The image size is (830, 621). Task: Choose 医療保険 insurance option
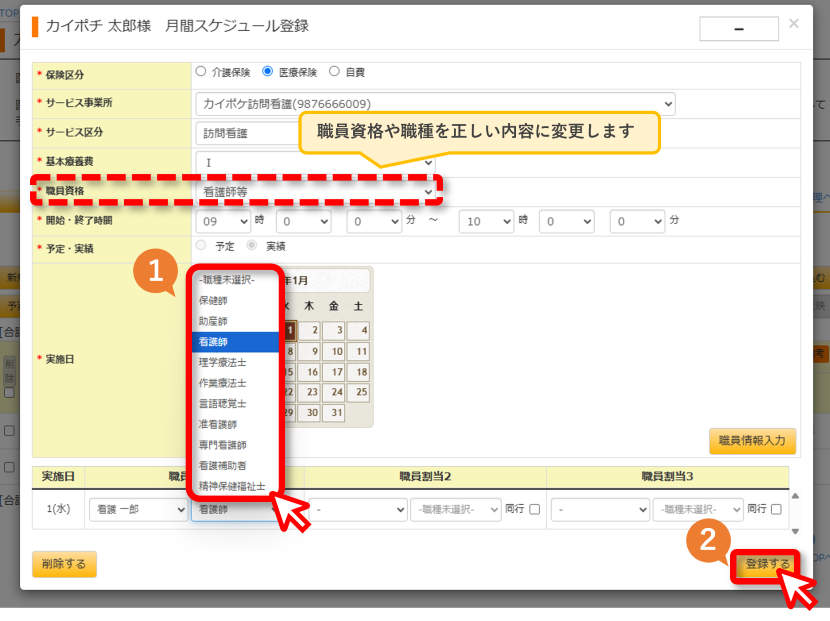click(268, 71)
